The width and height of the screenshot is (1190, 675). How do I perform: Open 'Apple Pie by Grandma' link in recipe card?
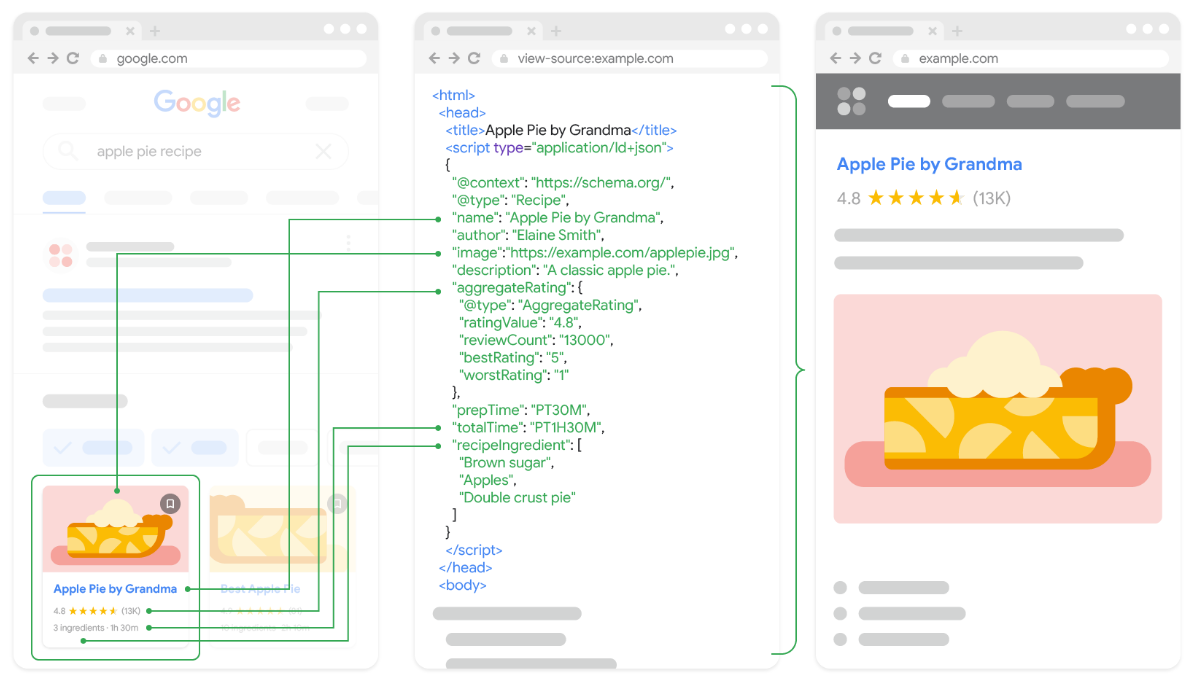coord(115,589)
